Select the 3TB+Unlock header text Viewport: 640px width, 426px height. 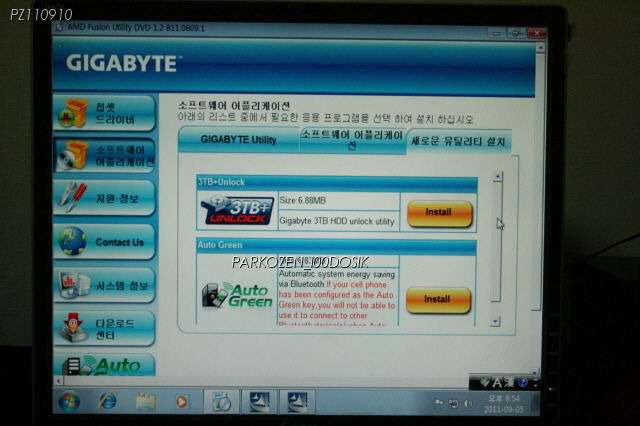point(221,182)
